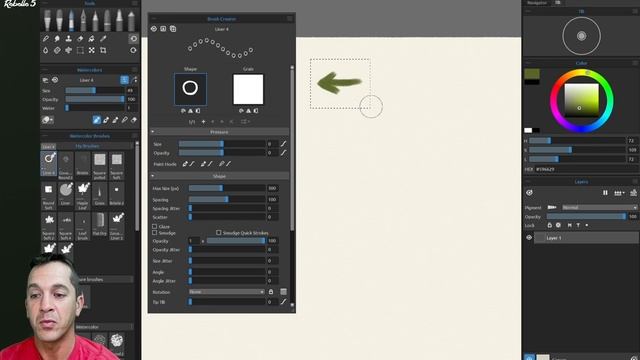
Task: Click the first Lock icon in Layers
Action: click(x=549, y=225)
